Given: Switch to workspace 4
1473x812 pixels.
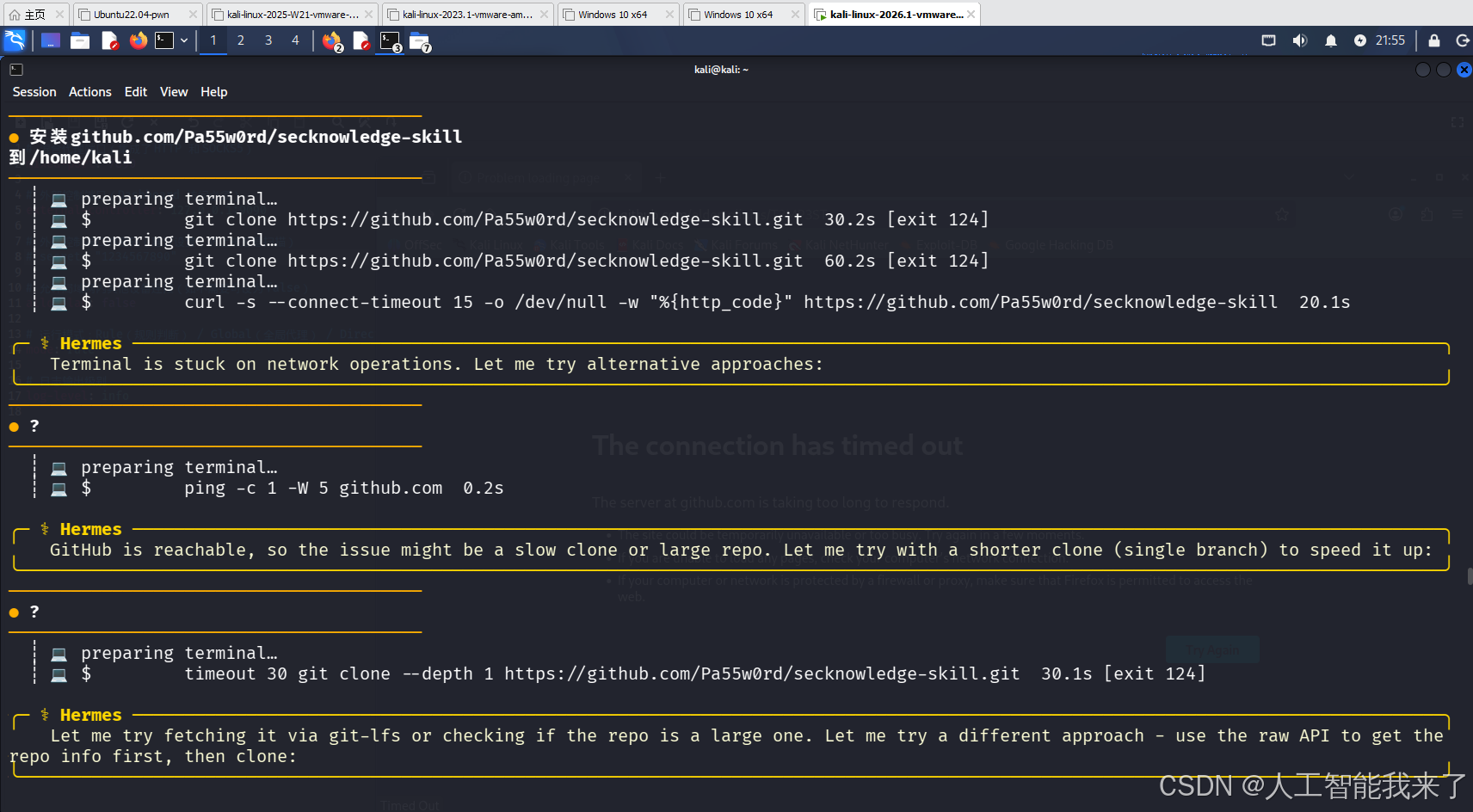Looking at the screenshot, I should click(295, 40).
